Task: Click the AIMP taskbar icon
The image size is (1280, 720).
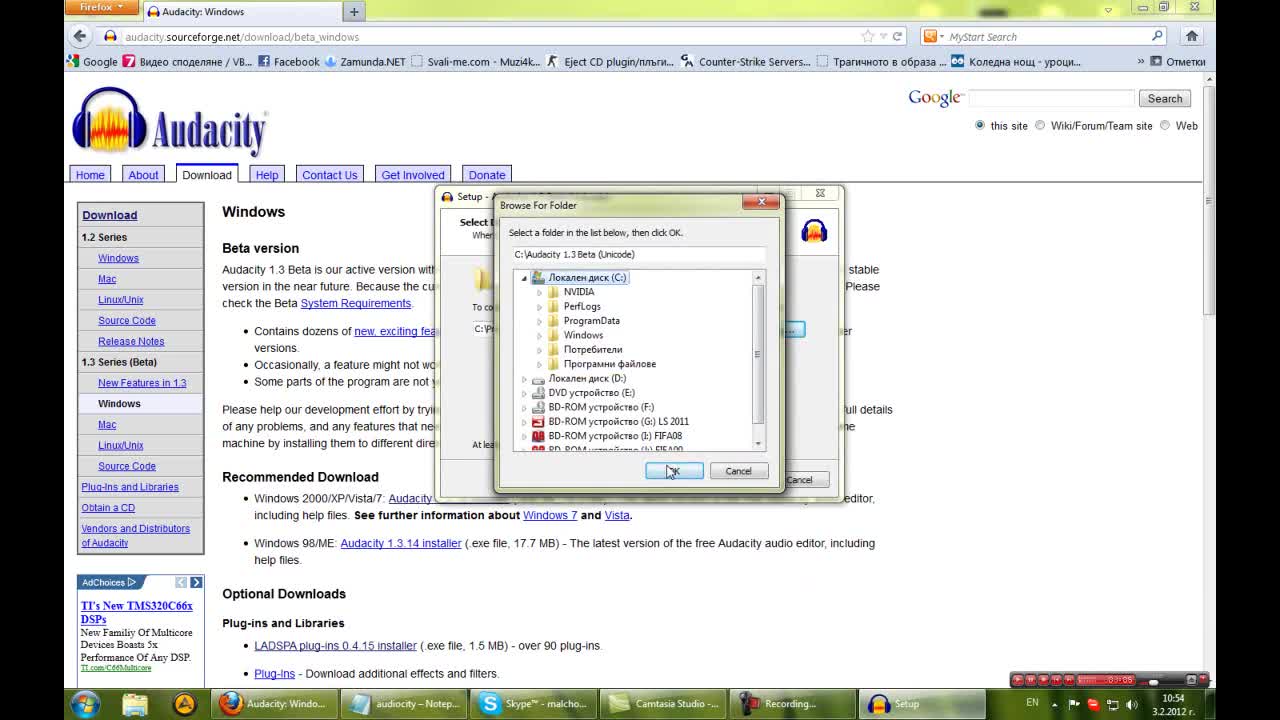Action: (x=185, y=704)
